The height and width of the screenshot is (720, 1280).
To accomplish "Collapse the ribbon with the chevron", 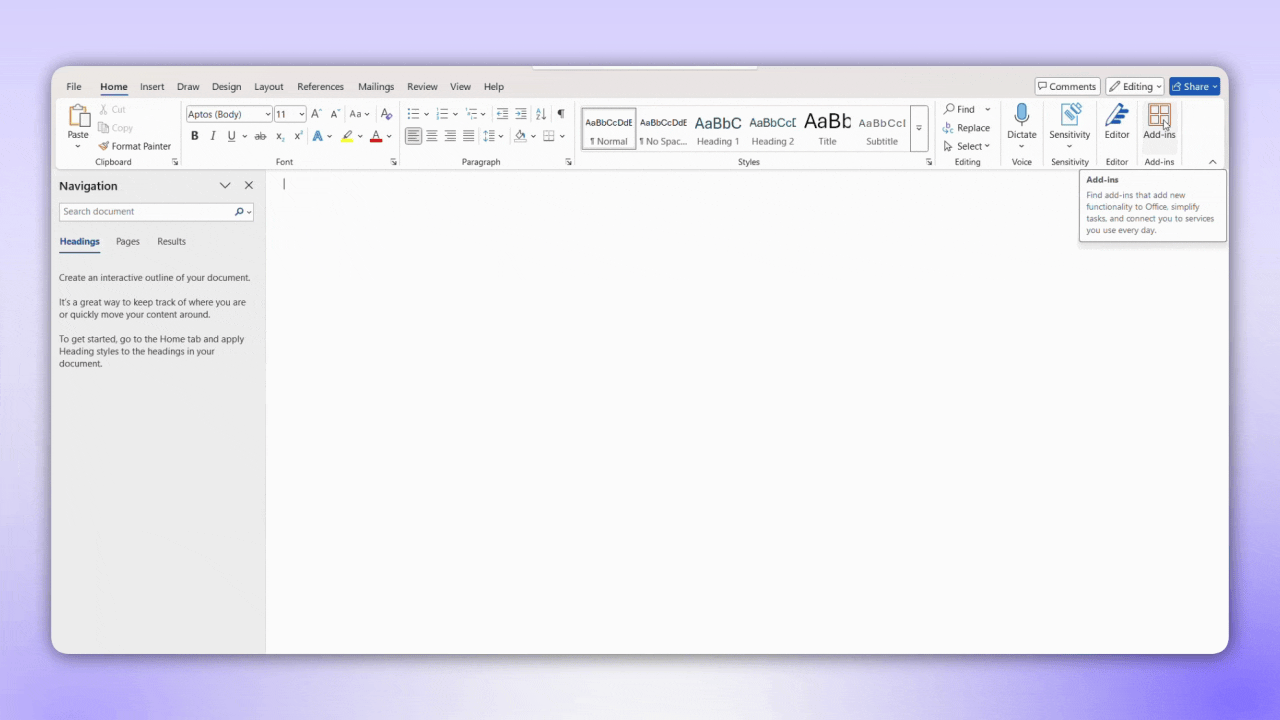I will tap(1213, 162).
